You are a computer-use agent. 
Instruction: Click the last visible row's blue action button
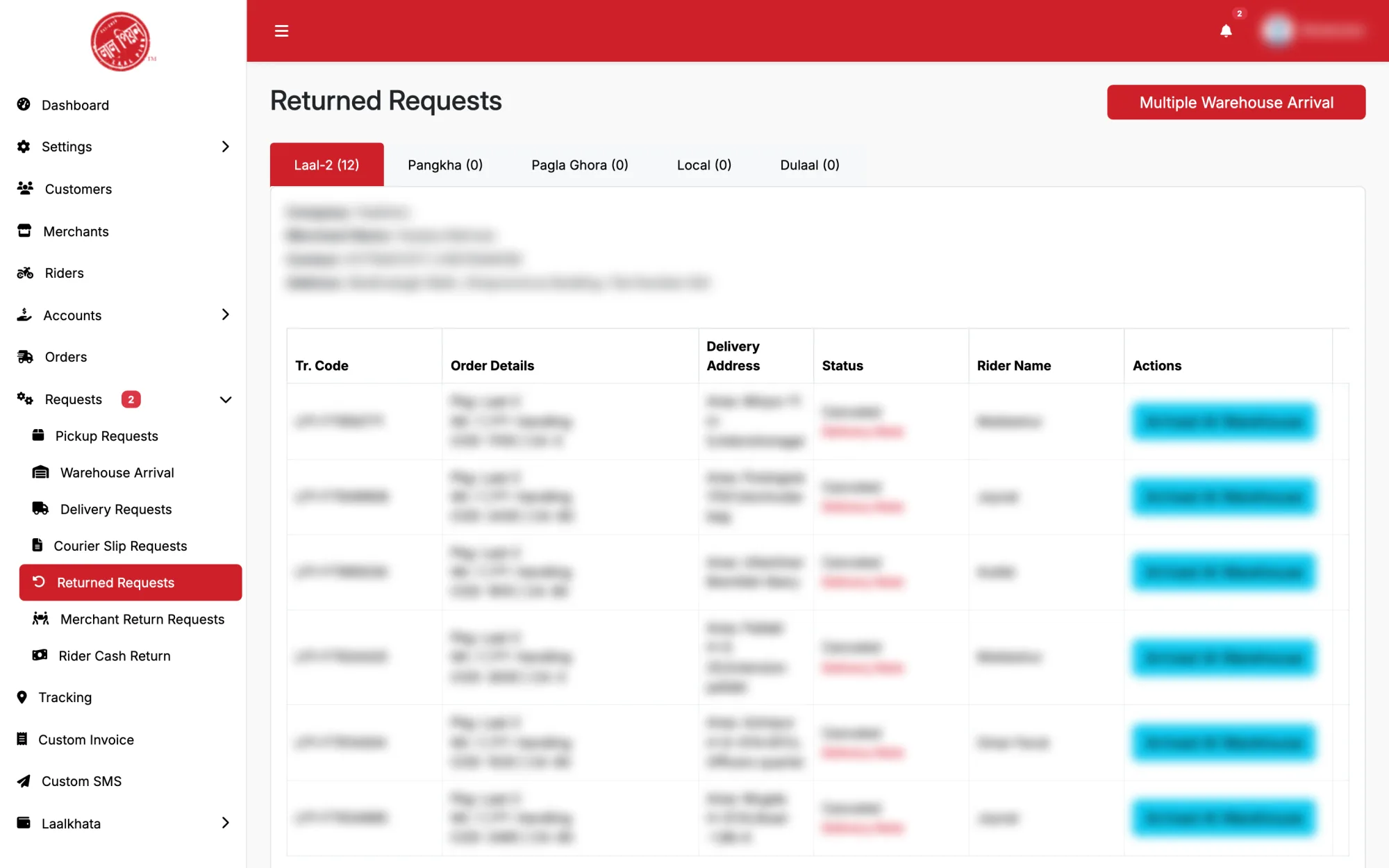tap(1223, 819)
